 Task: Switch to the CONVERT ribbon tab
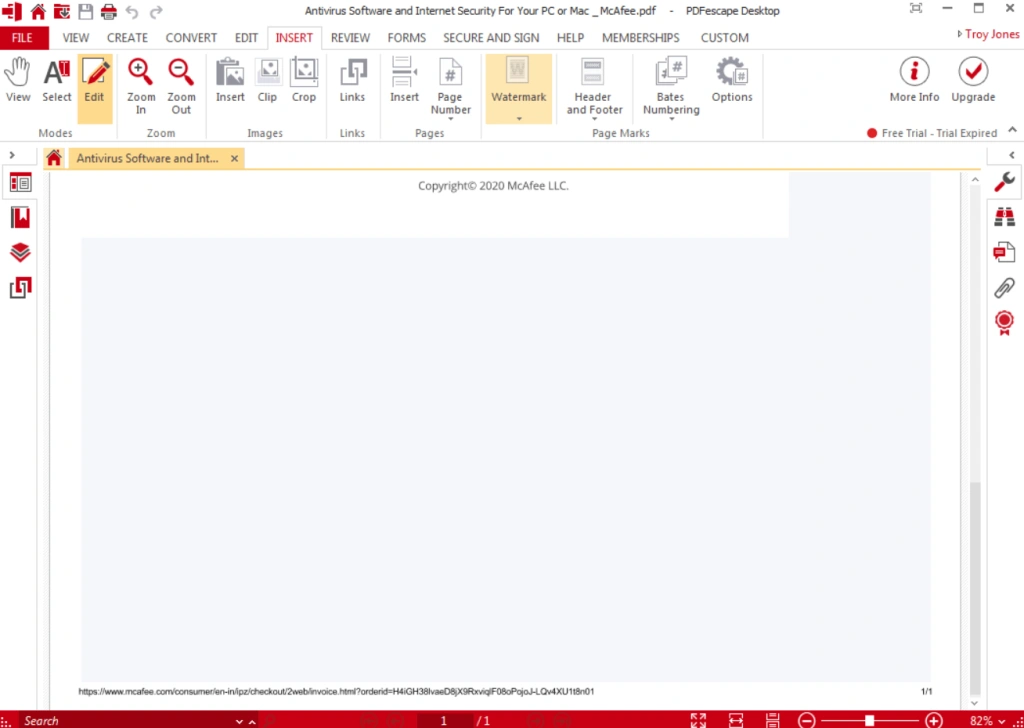(191, 38)
